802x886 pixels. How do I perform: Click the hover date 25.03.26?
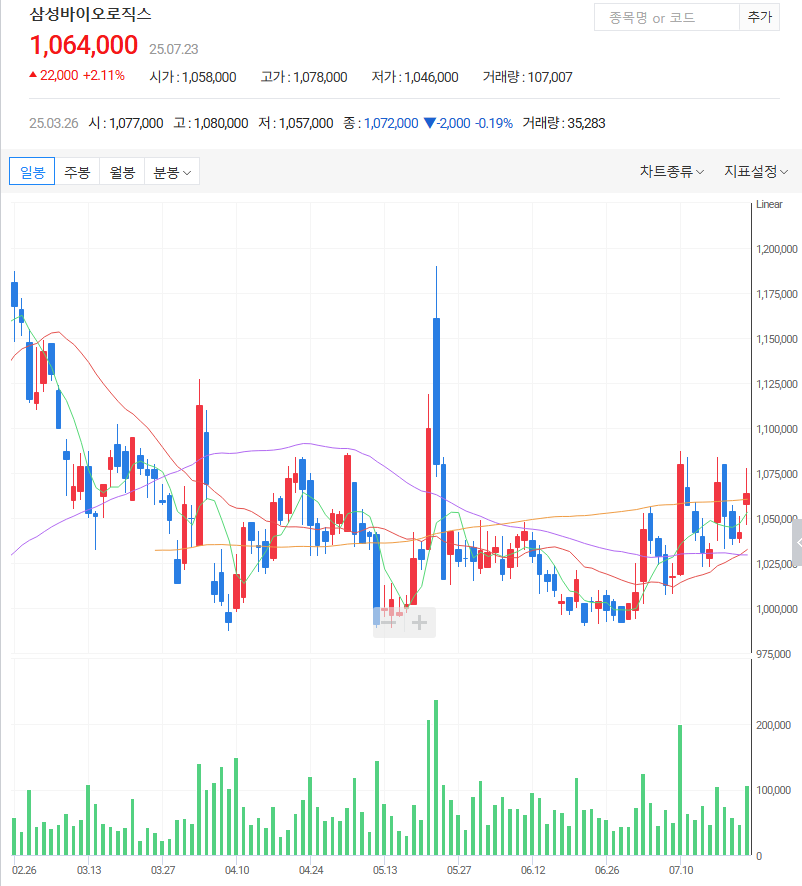click(54, 123)
